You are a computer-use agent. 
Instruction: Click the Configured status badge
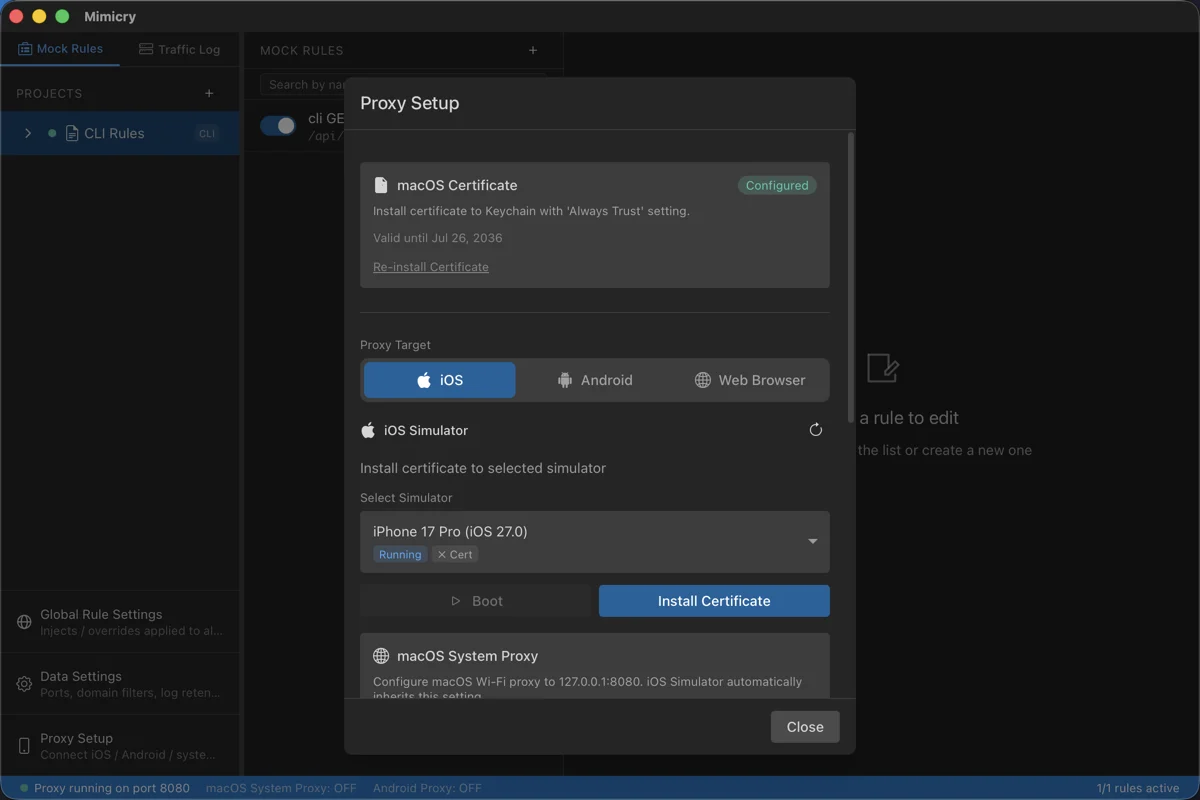click(x=777, y=185)
